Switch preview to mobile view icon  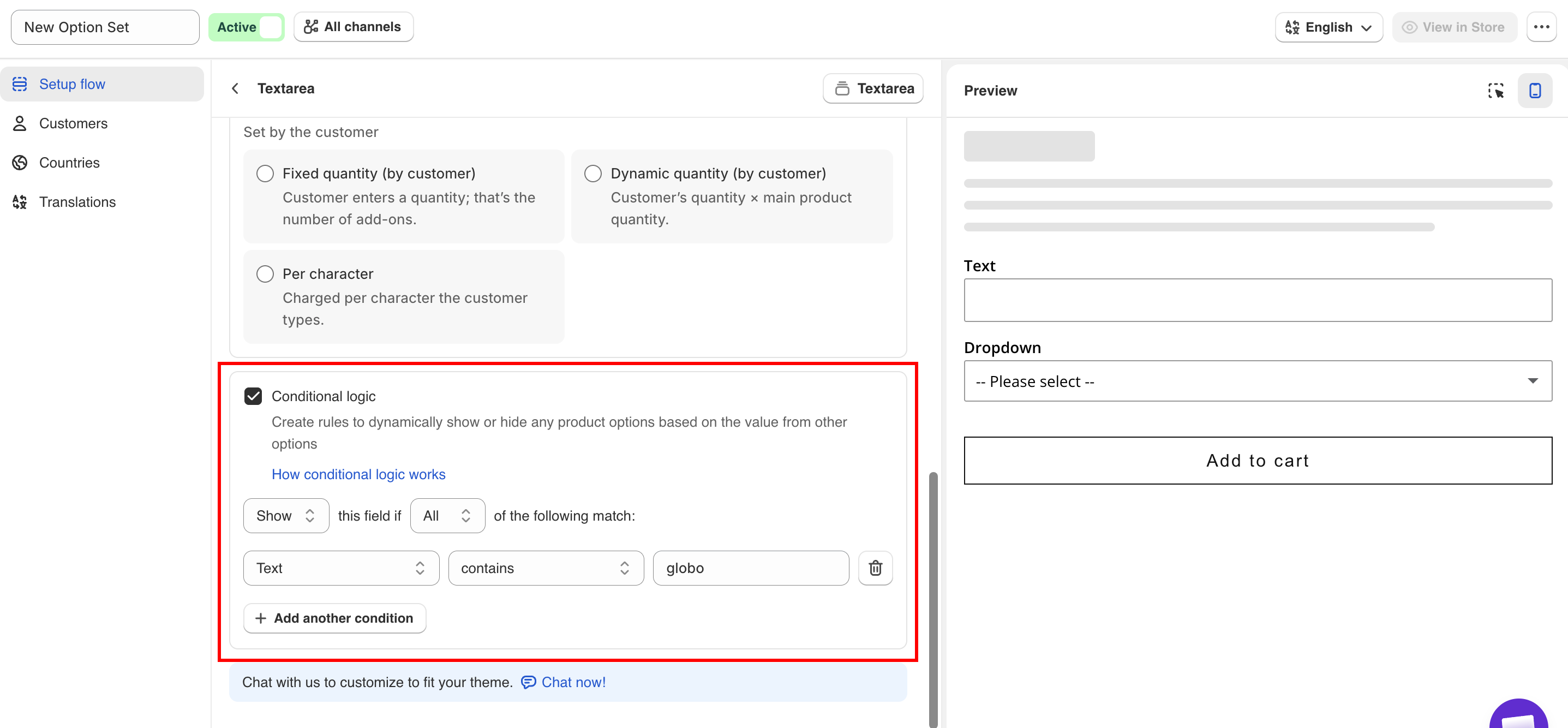click(1535, 91)
